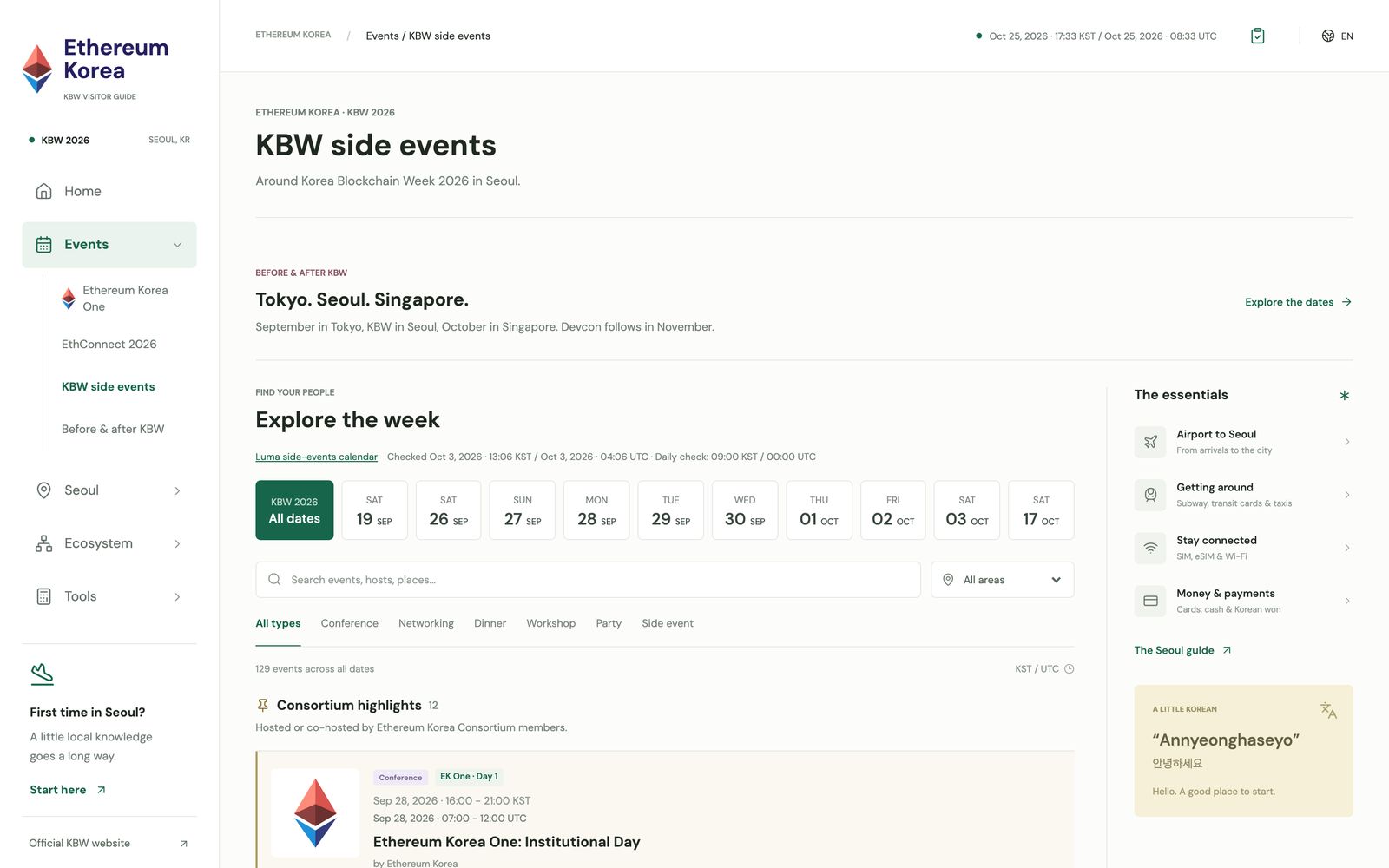Select the Workshop filter tab

[550, 623]
